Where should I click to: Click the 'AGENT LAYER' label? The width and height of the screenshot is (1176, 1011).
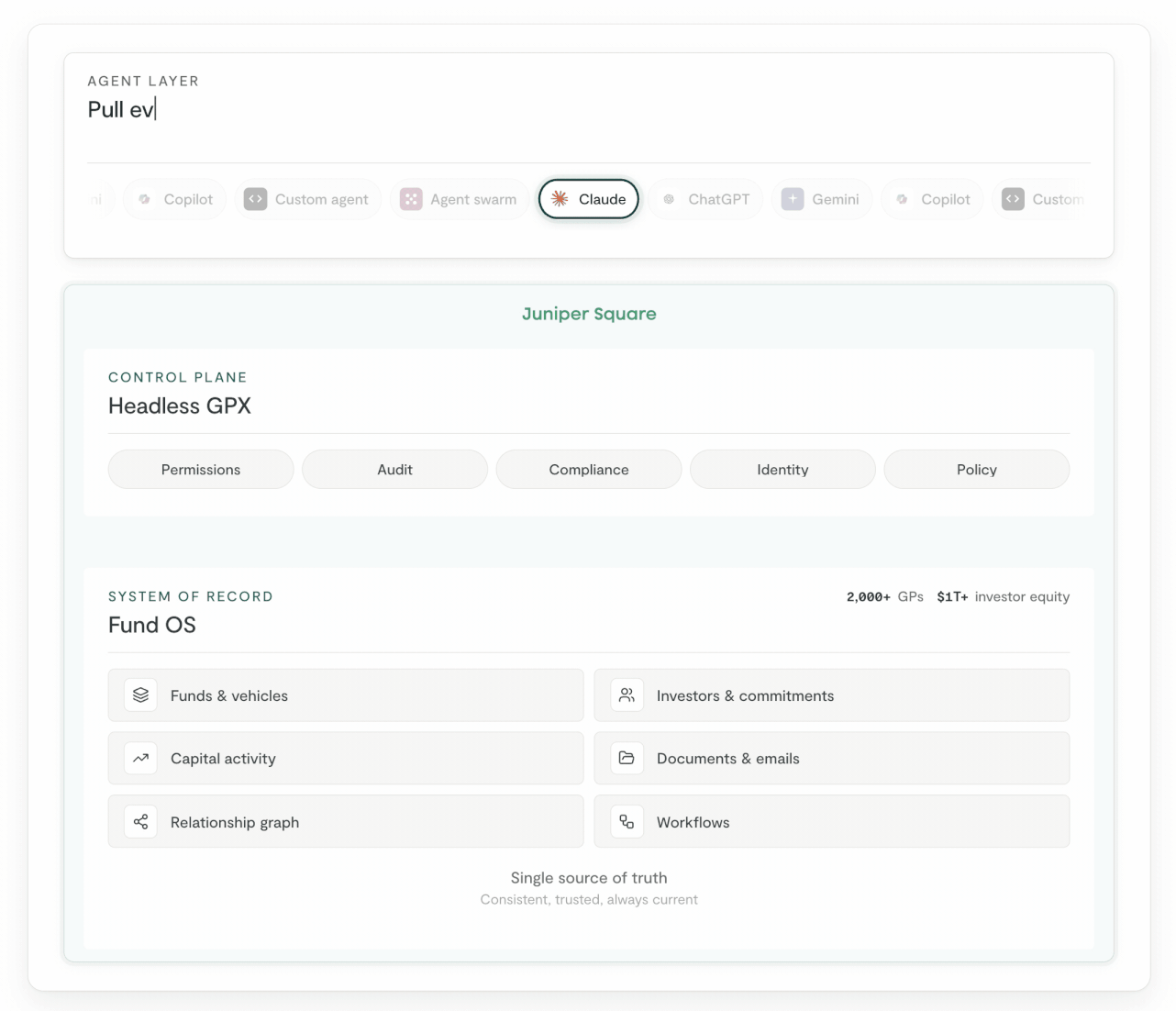pos(143,81)
